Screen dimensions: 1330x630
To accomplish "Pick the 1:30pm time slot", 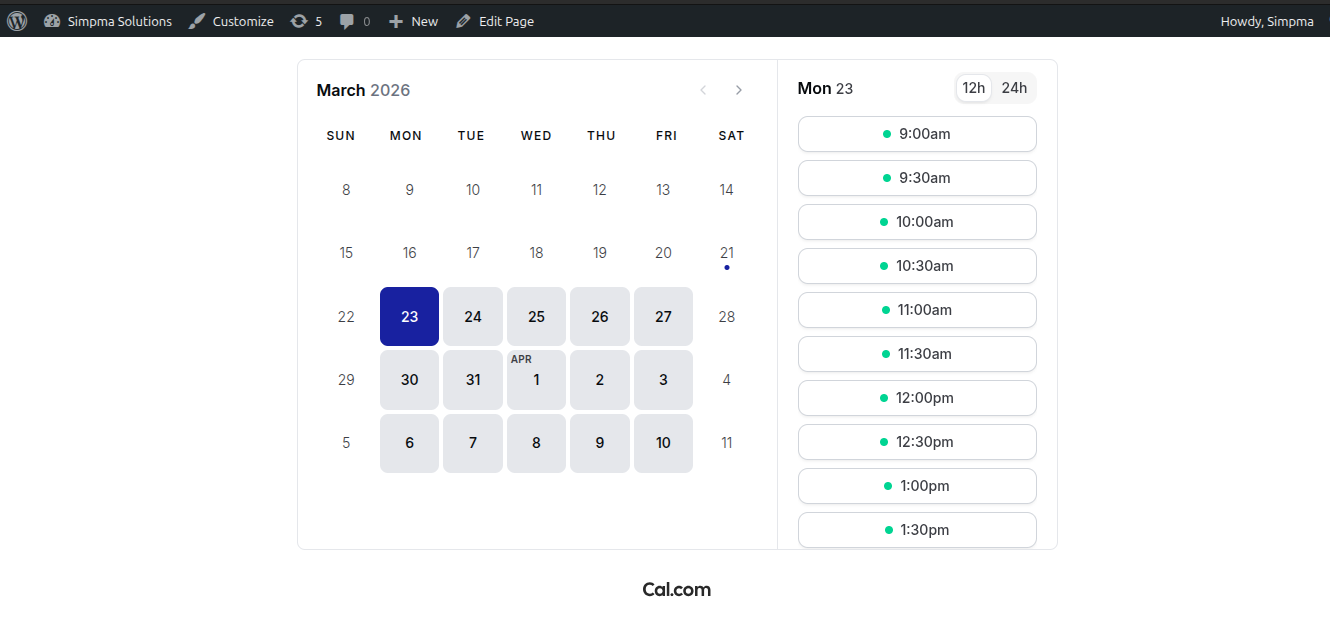I will (917, 530).
